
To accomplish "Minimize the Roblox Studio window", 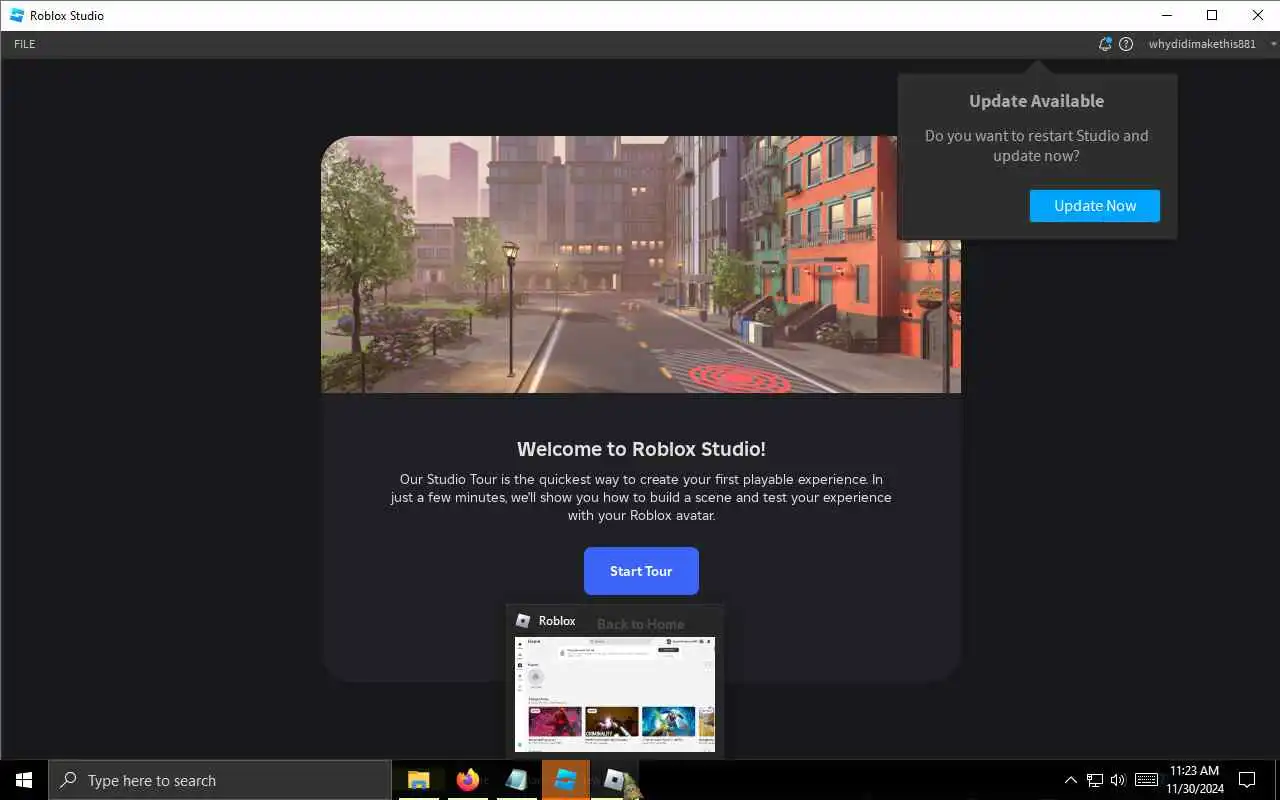I will click(x=1167, y=15).
